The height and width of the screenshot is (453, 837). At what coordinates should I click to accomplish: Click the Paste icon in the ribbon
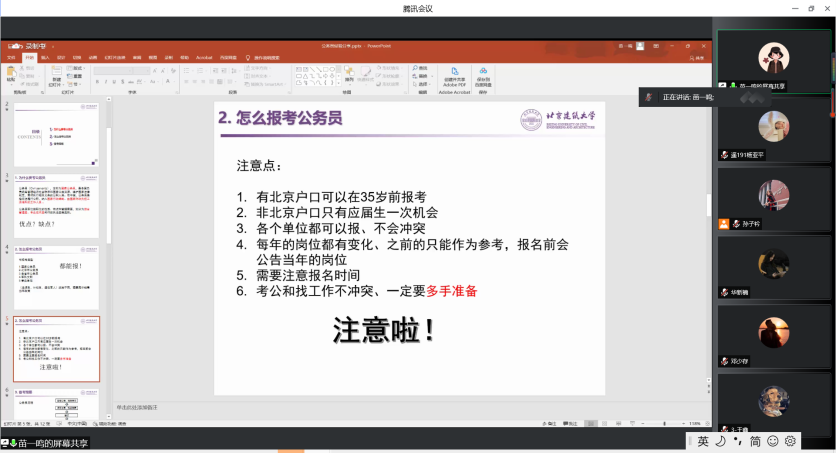[13, 75]
